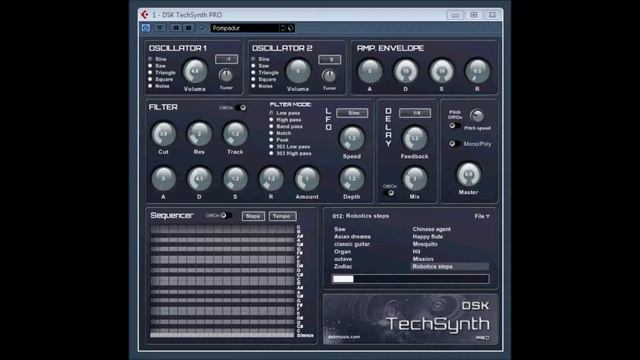Select Triangle waveform for Oscillator 2
Viewport: 640px width, 360px height.
[x=265, y=72]
